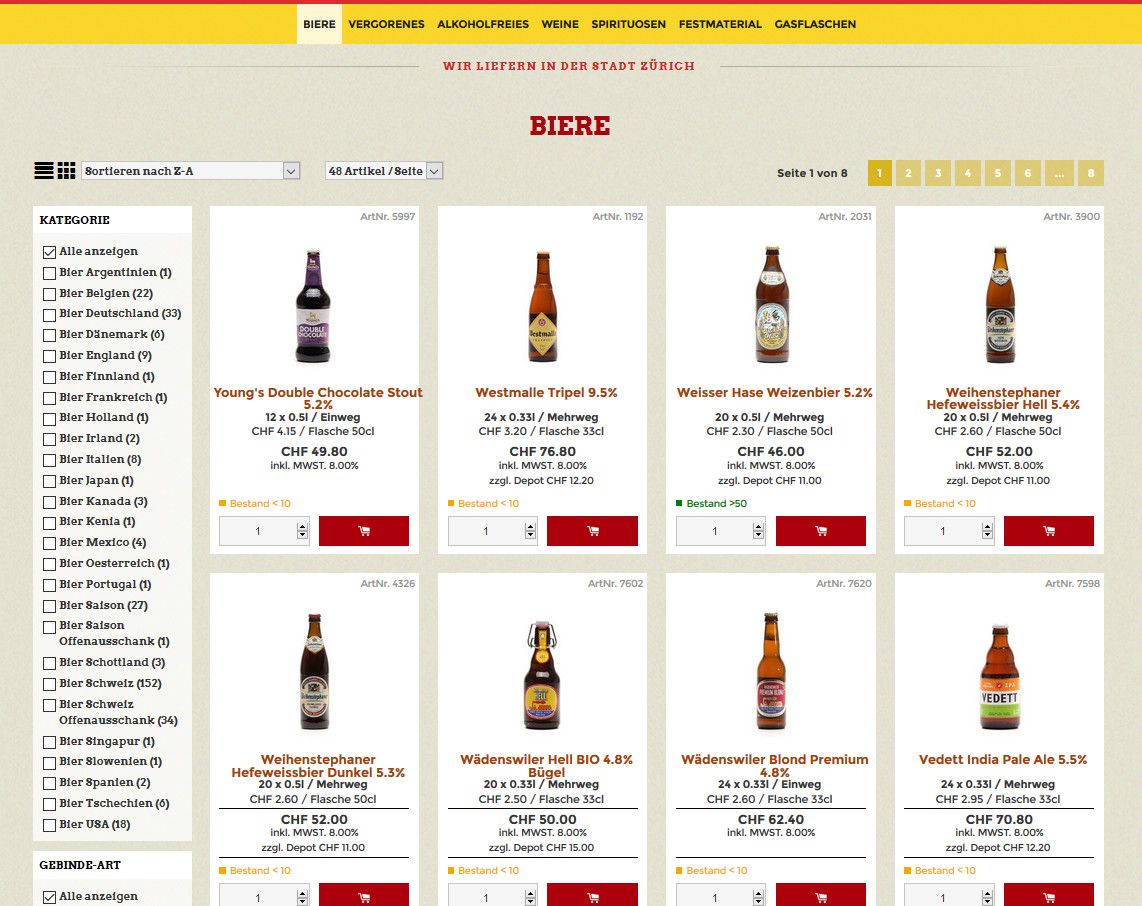Open Vedett India Pale Ale 5.5% link

coord(1003,760)
